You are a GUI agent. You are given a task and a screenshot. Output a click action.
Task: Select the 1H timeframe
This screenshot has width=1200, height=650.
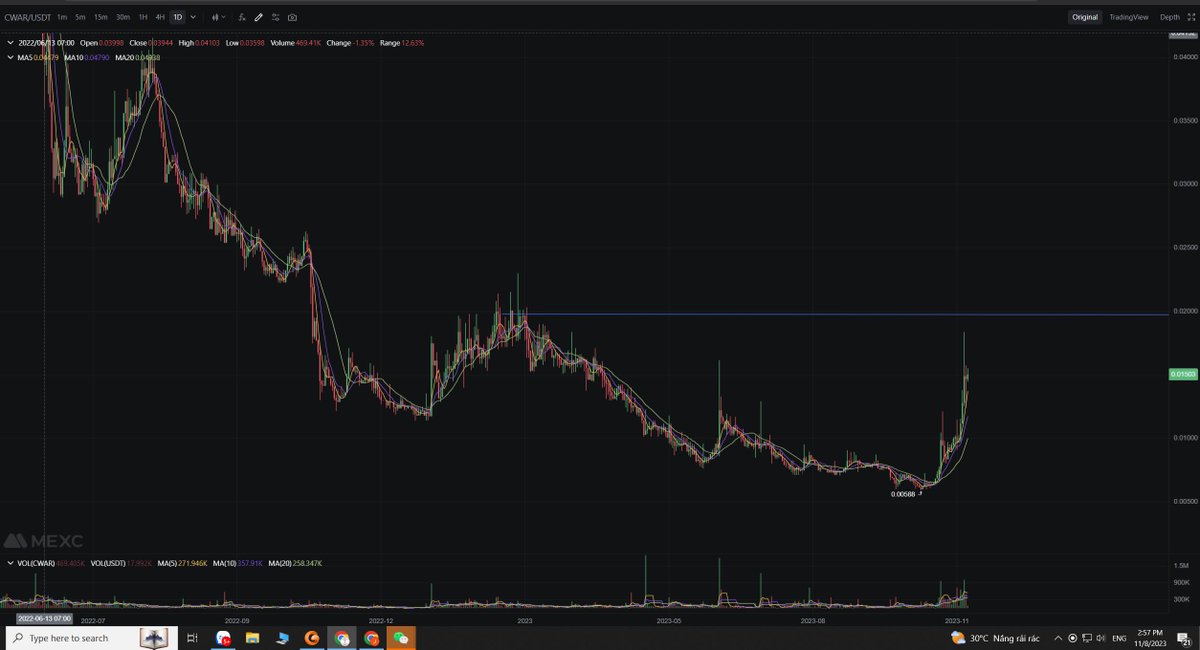143,17
